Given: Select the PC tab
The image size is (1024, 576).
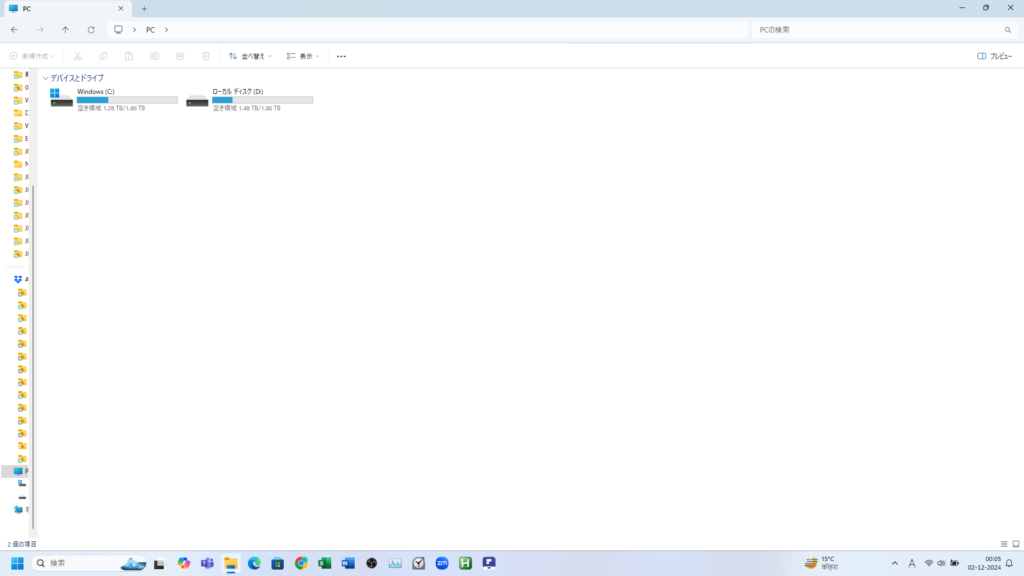Looking at the screenshot, I should coord(60,8).
